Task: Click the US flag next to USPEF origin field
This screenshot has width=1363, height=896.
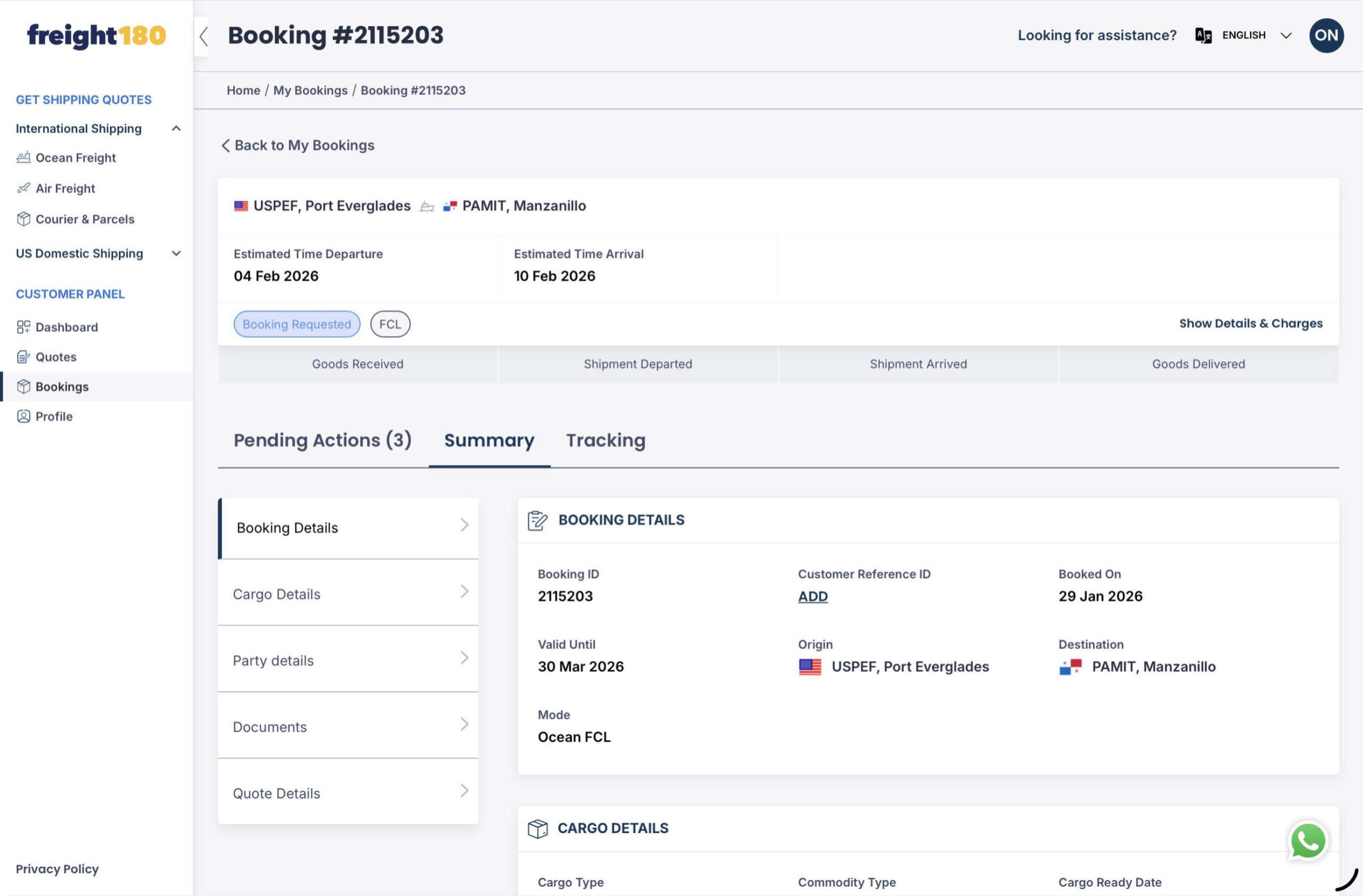Action: [810, 667]
